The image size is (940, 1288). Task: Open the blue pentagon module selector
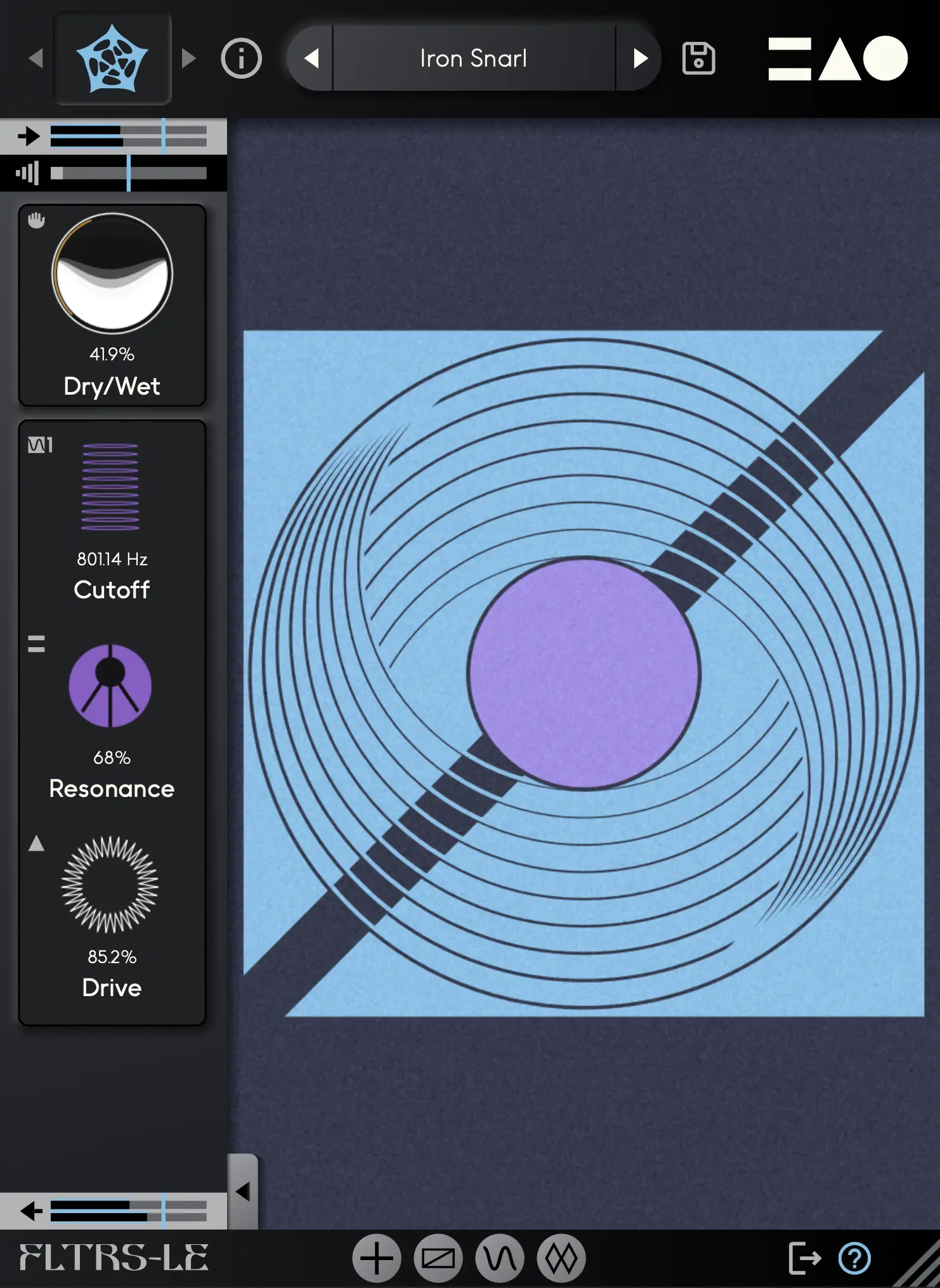click(112, 58)
